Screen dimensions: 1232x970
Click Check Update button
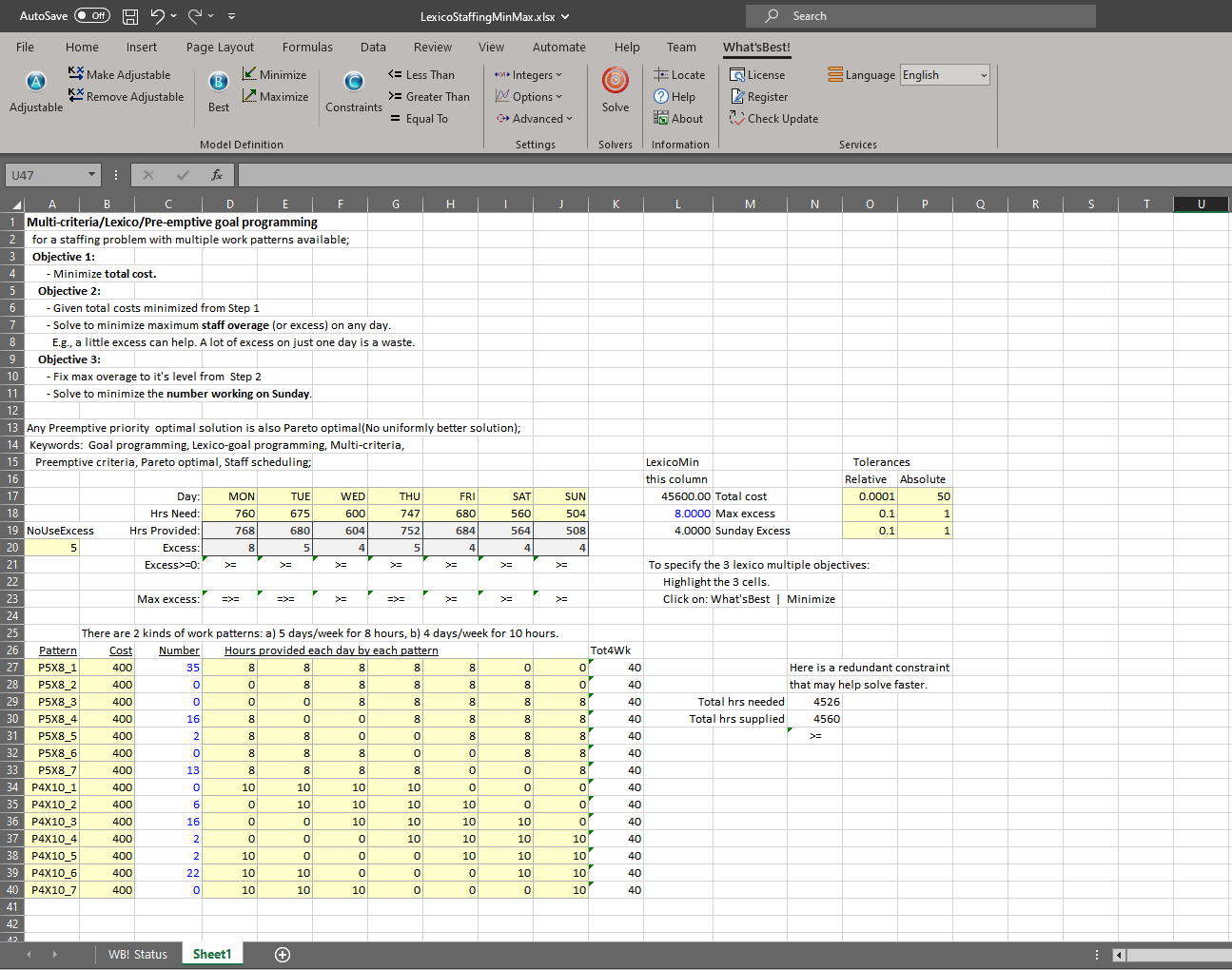pos(773,118)
